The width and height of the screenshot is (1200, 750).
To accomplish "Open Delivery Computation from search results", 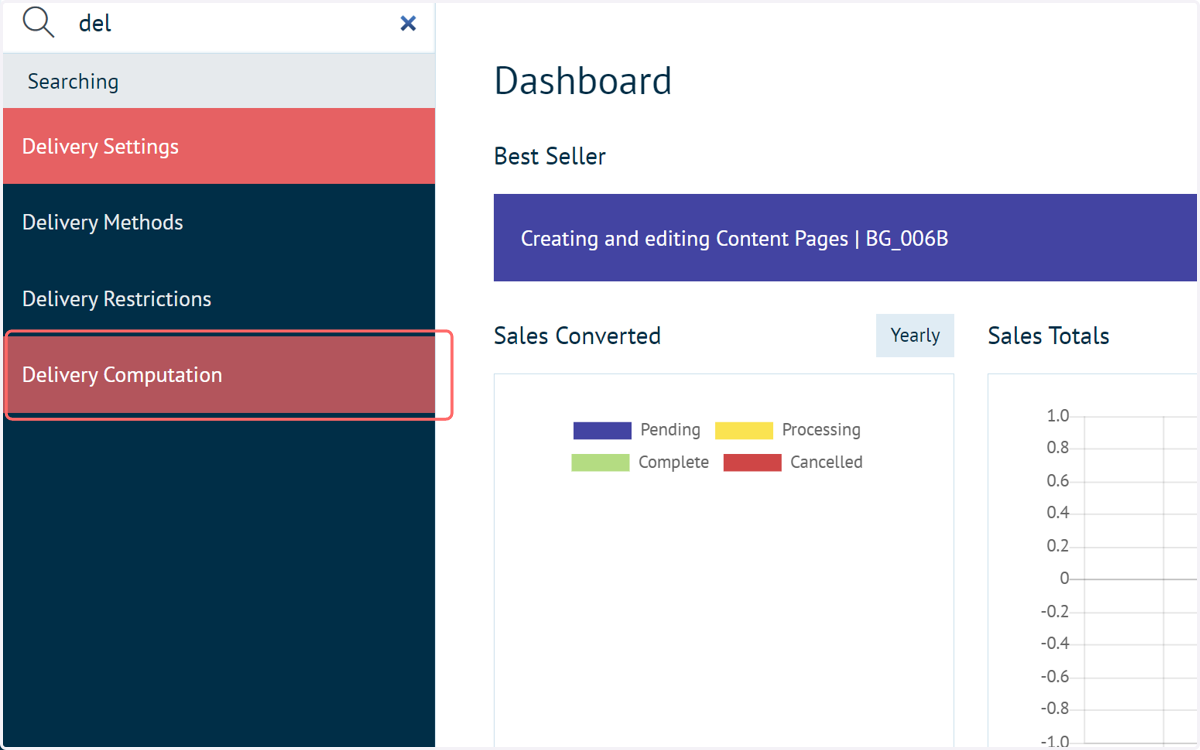I will [x=219, y=375].
